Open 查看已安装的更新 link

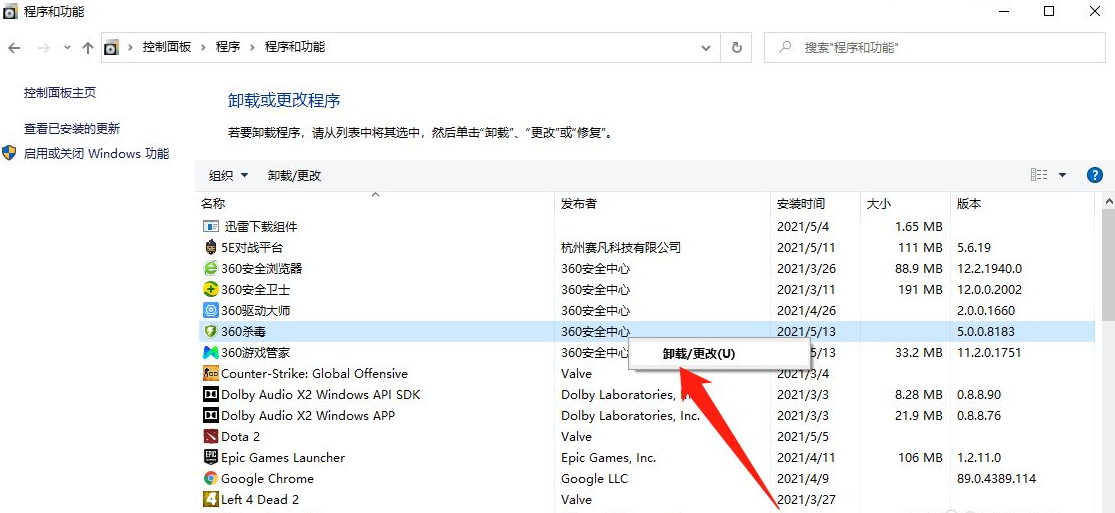72,129
